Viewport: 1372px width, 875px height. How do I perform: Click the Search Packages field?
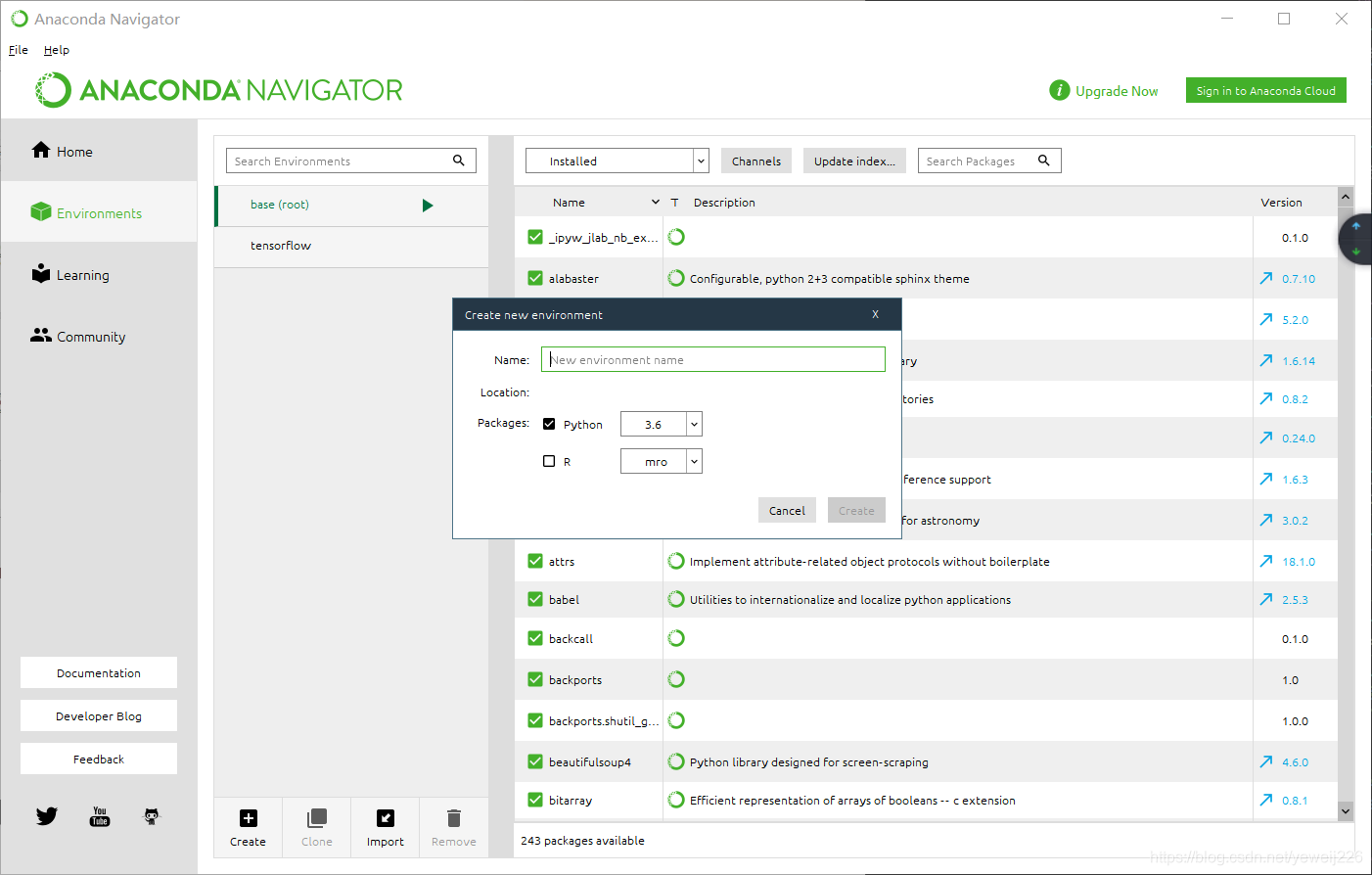[989, 161]
